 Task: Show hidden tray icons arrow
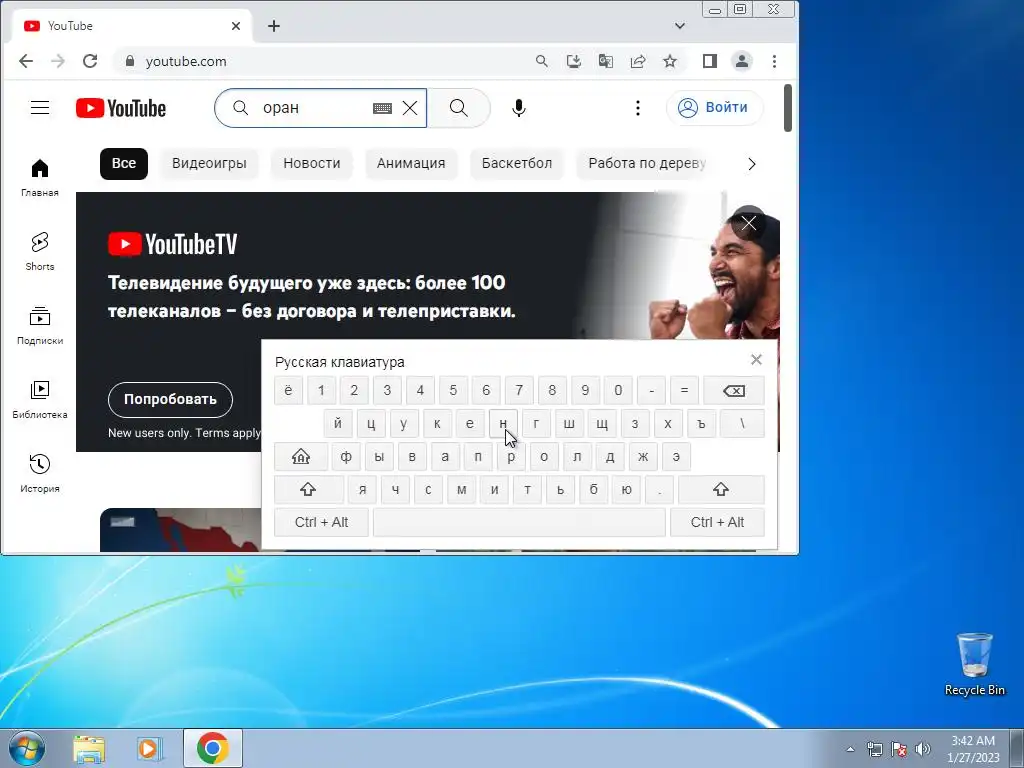click(850, 749)
